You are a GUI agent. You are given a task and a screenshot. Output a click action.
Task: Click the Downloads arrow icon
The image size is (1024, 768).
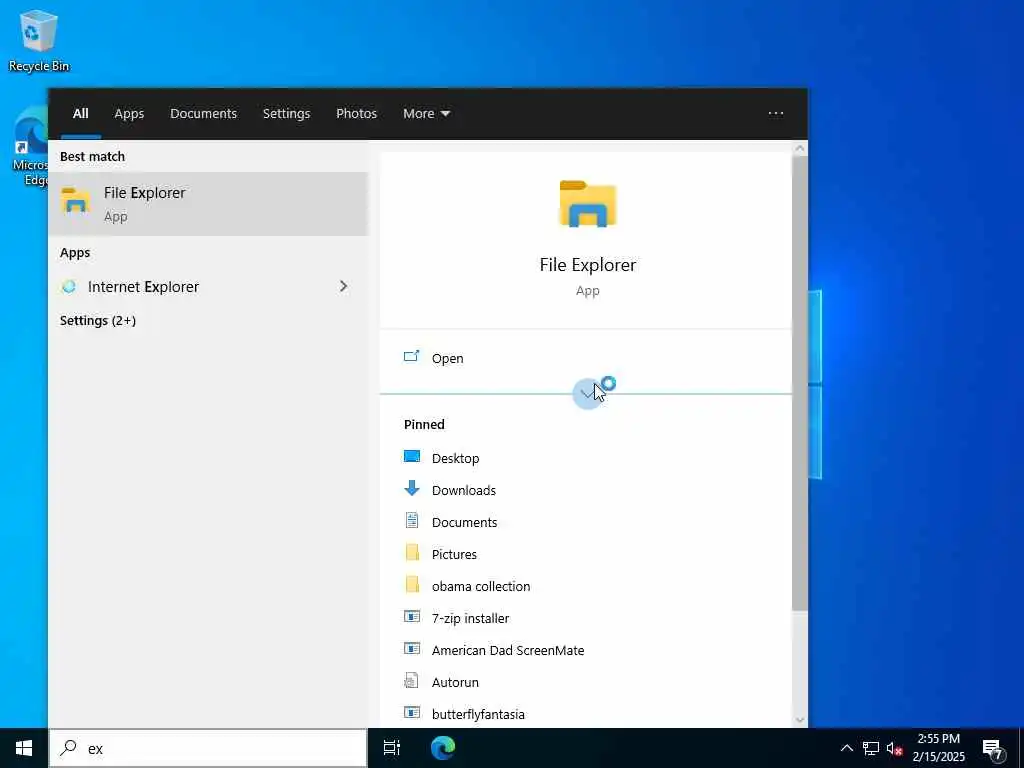tap(412, 488)
